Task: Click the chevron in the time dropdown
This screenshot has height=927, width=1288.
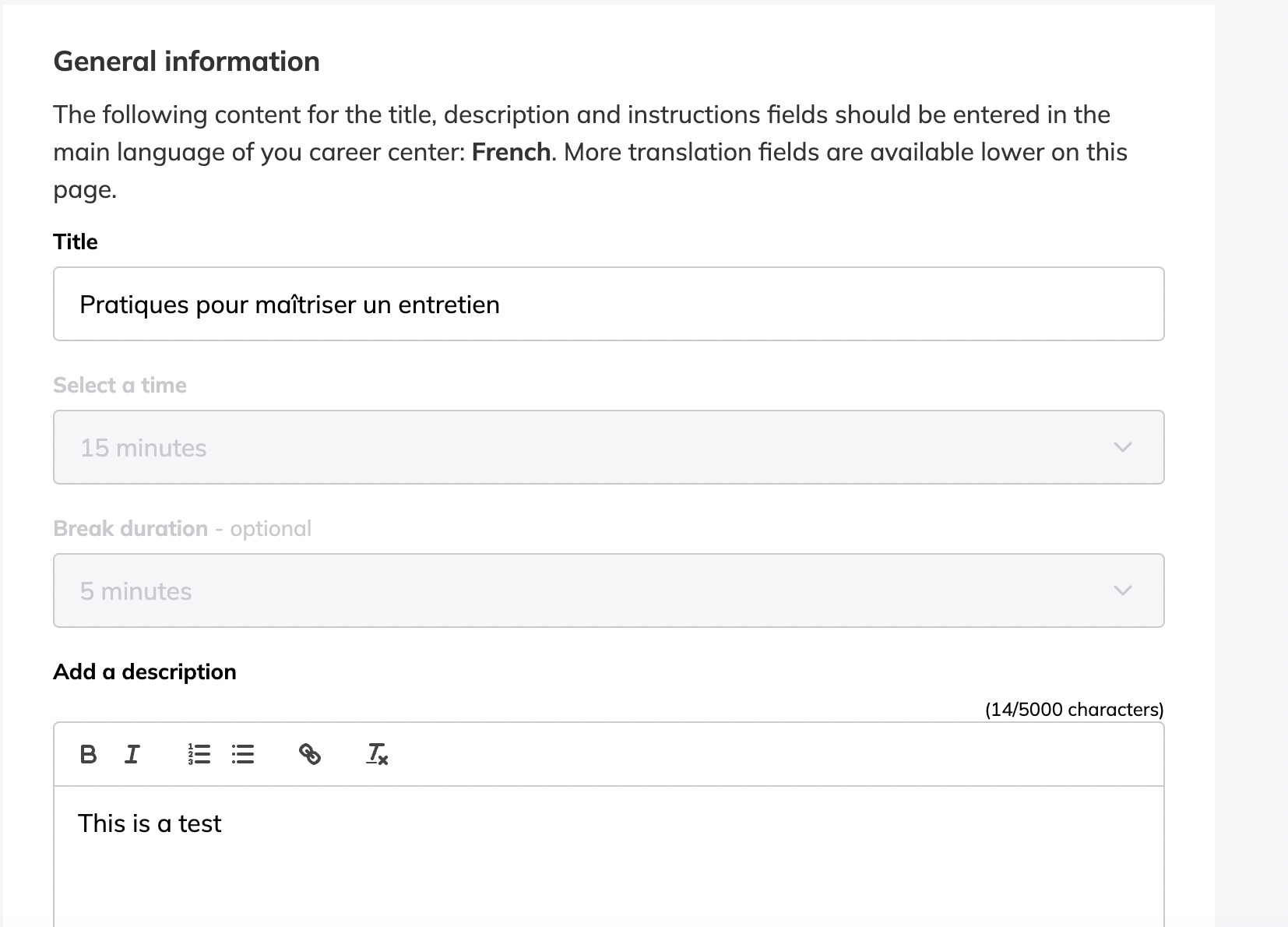Action: tap(1122, 447)
